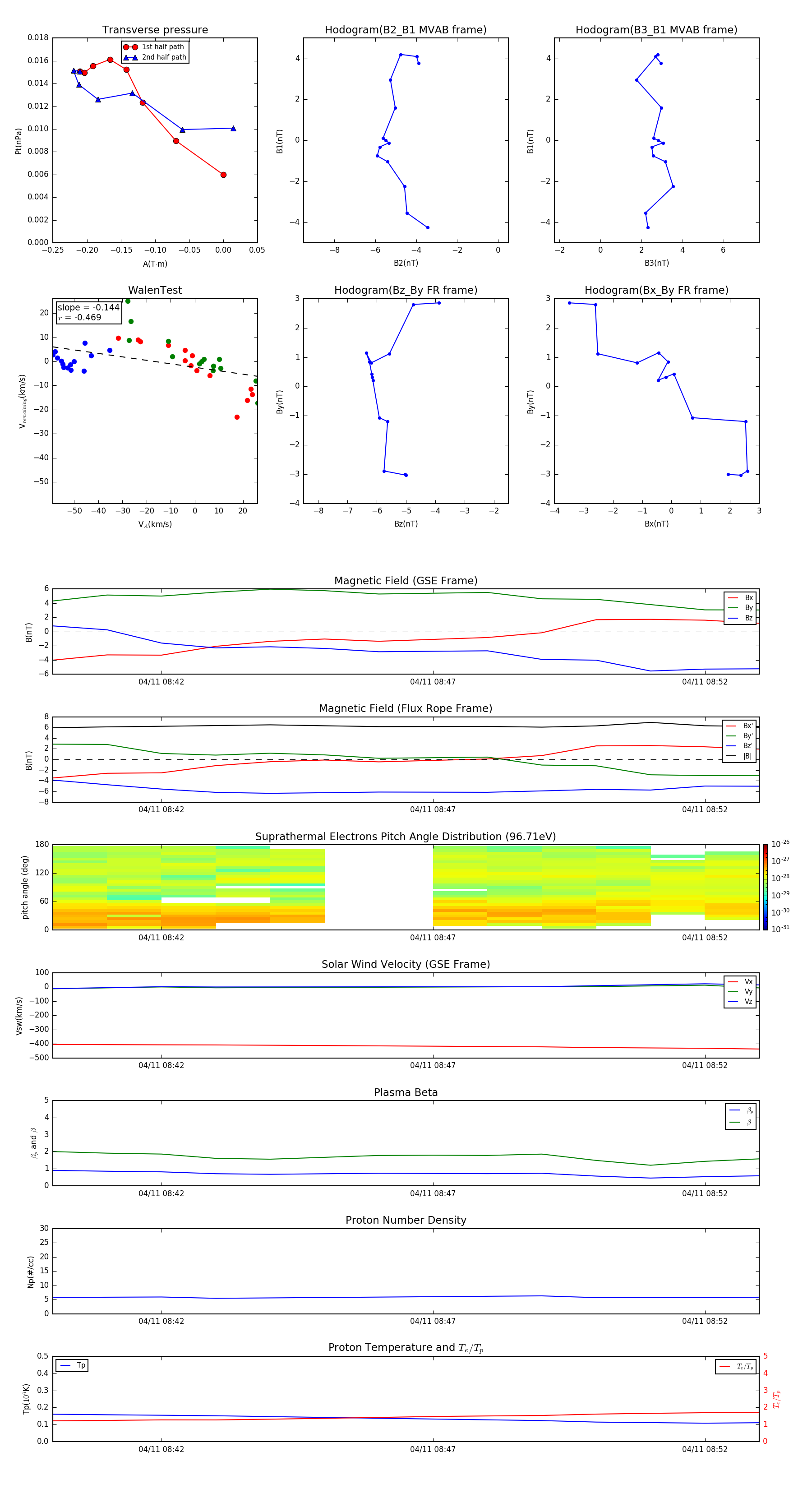Select the Vy entry in velocity legend

pos(740,992)
